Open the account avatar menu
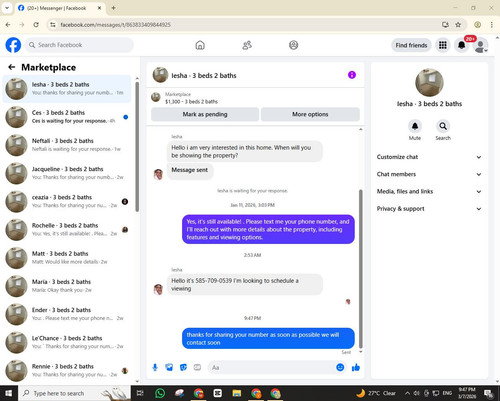 coord(480,46)
